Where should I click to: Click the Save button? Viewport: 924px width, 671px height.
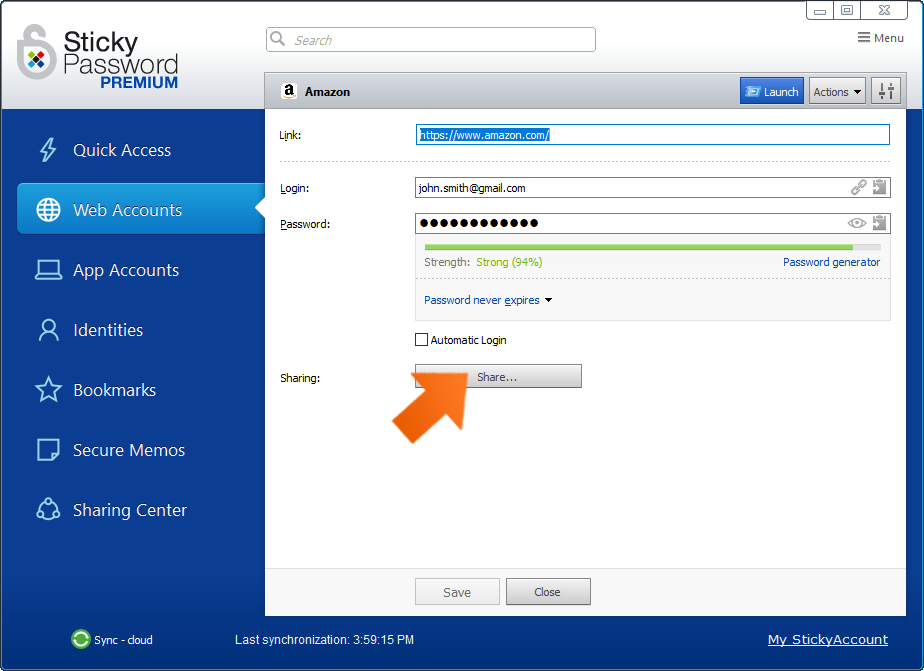point(457,591)
